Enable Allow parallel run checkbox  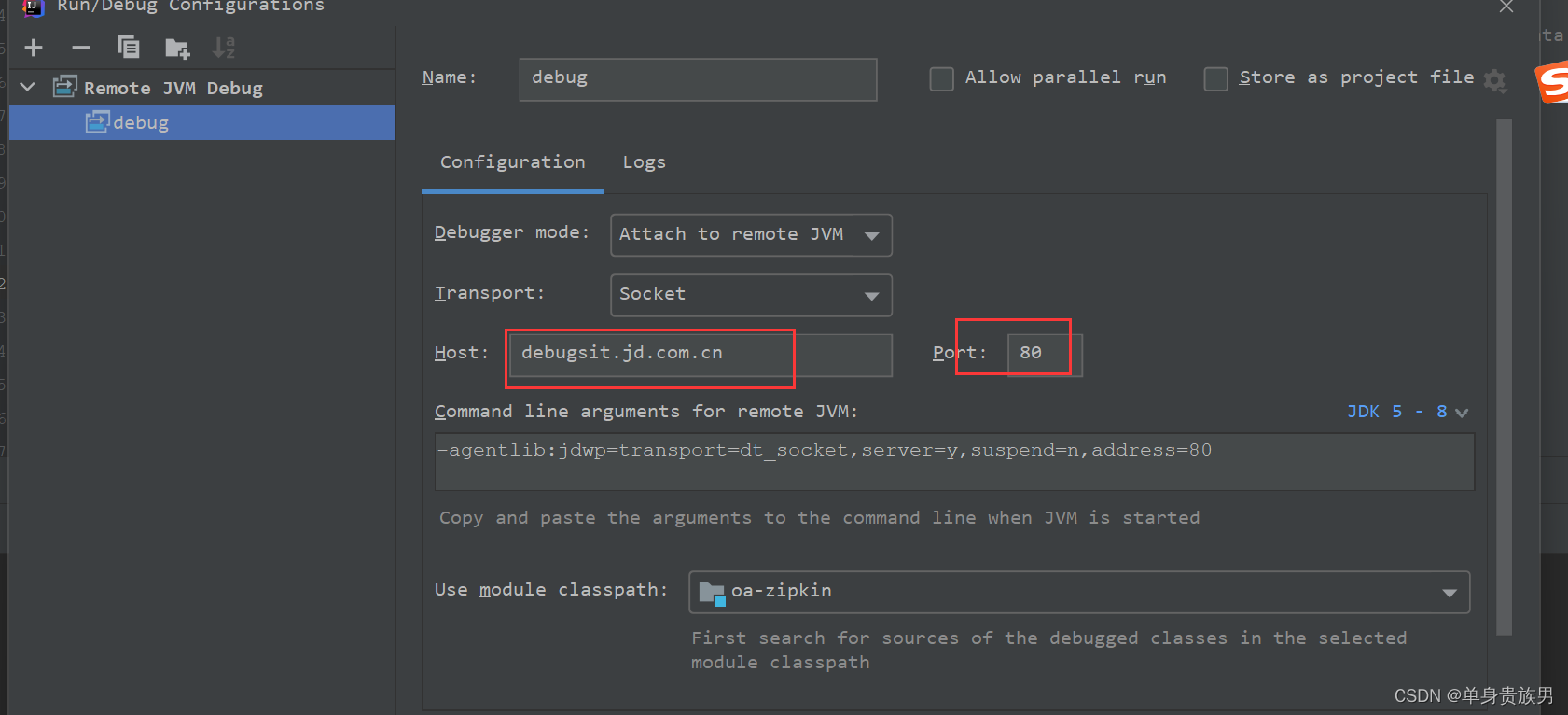pyautogui.click(x=942, y=78)
